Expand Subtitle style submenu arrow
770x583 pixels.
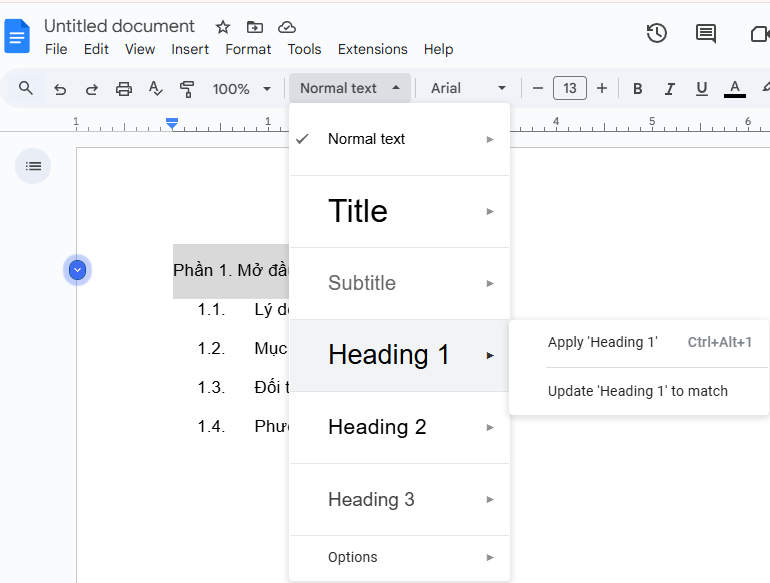490,283
